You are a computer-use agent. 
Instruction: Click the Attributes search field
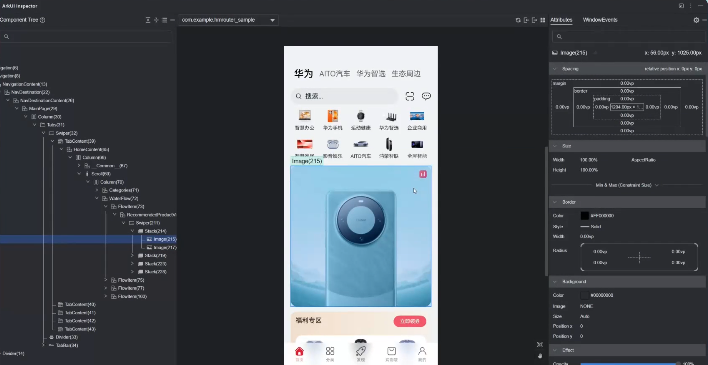(629, 37)
